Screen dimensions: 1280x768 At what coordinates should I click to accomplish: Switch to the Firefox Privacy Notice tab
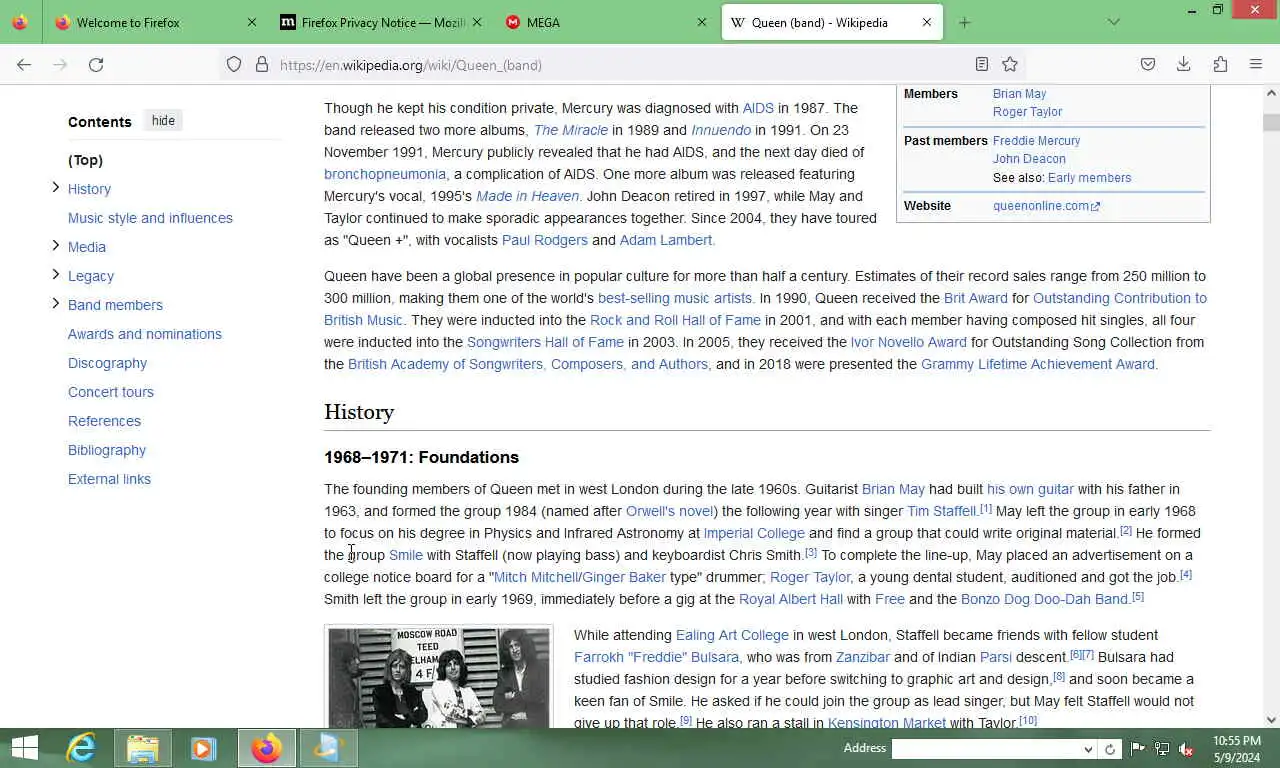(x=381, y=22)
